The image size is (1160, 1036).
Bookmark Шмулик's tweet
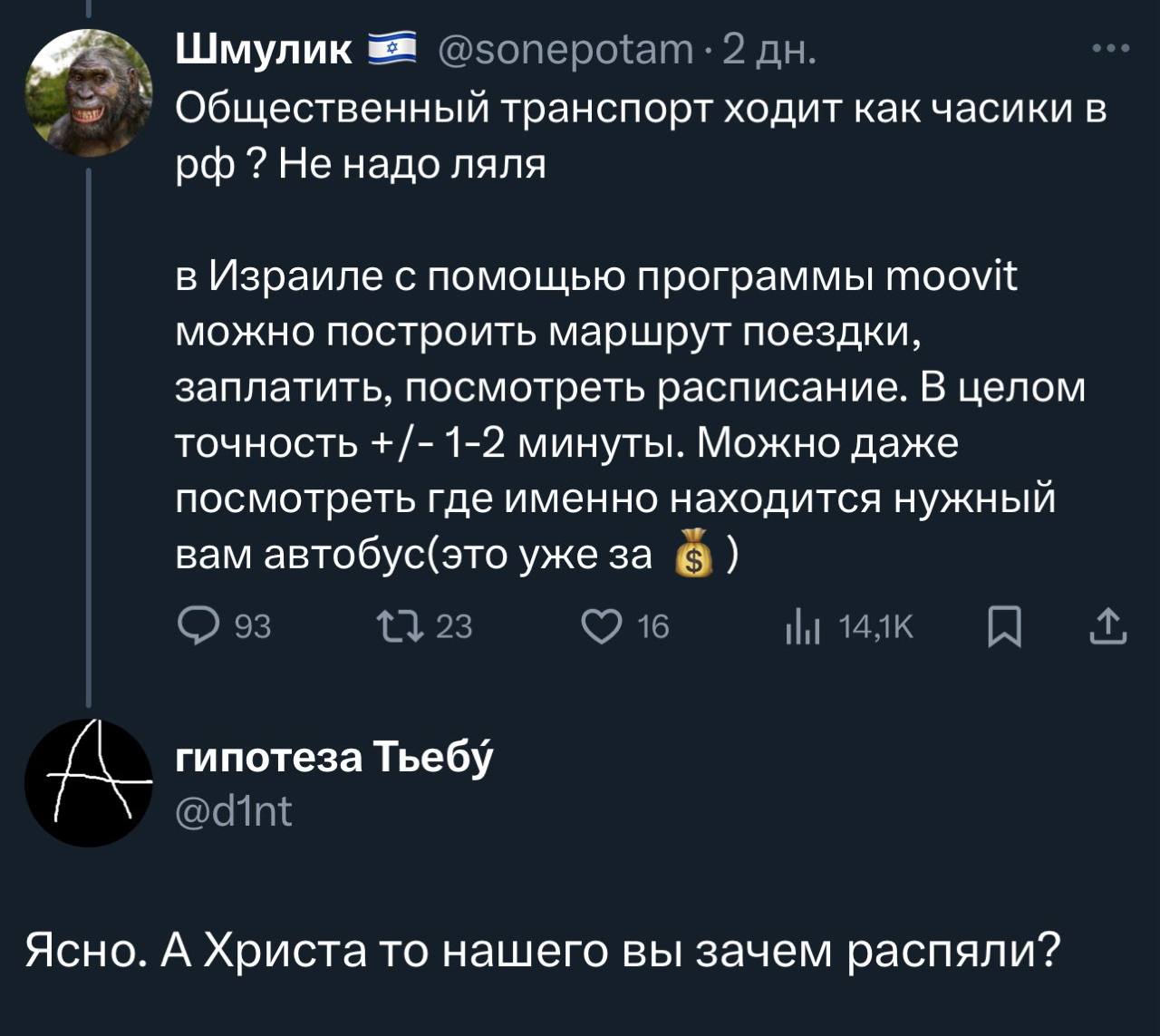[1004, 626]
